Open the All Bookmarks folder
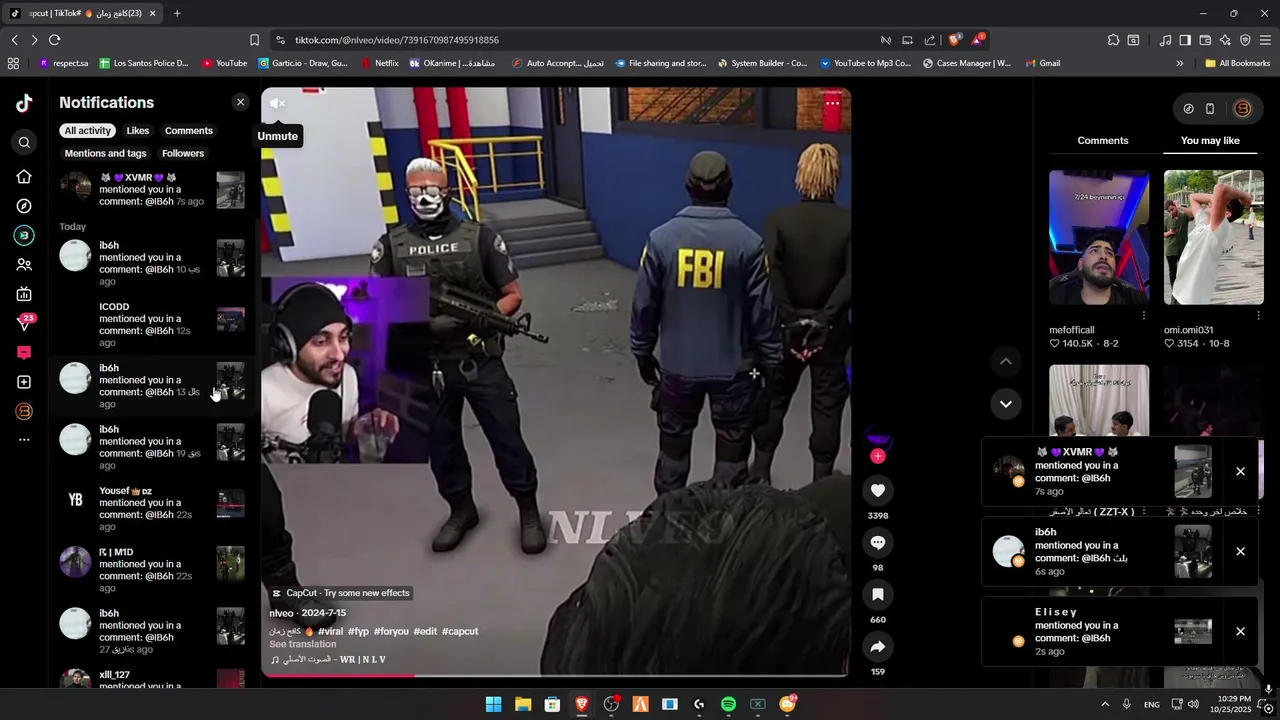Screen dimensions: 1280x720 [1237, 63]
